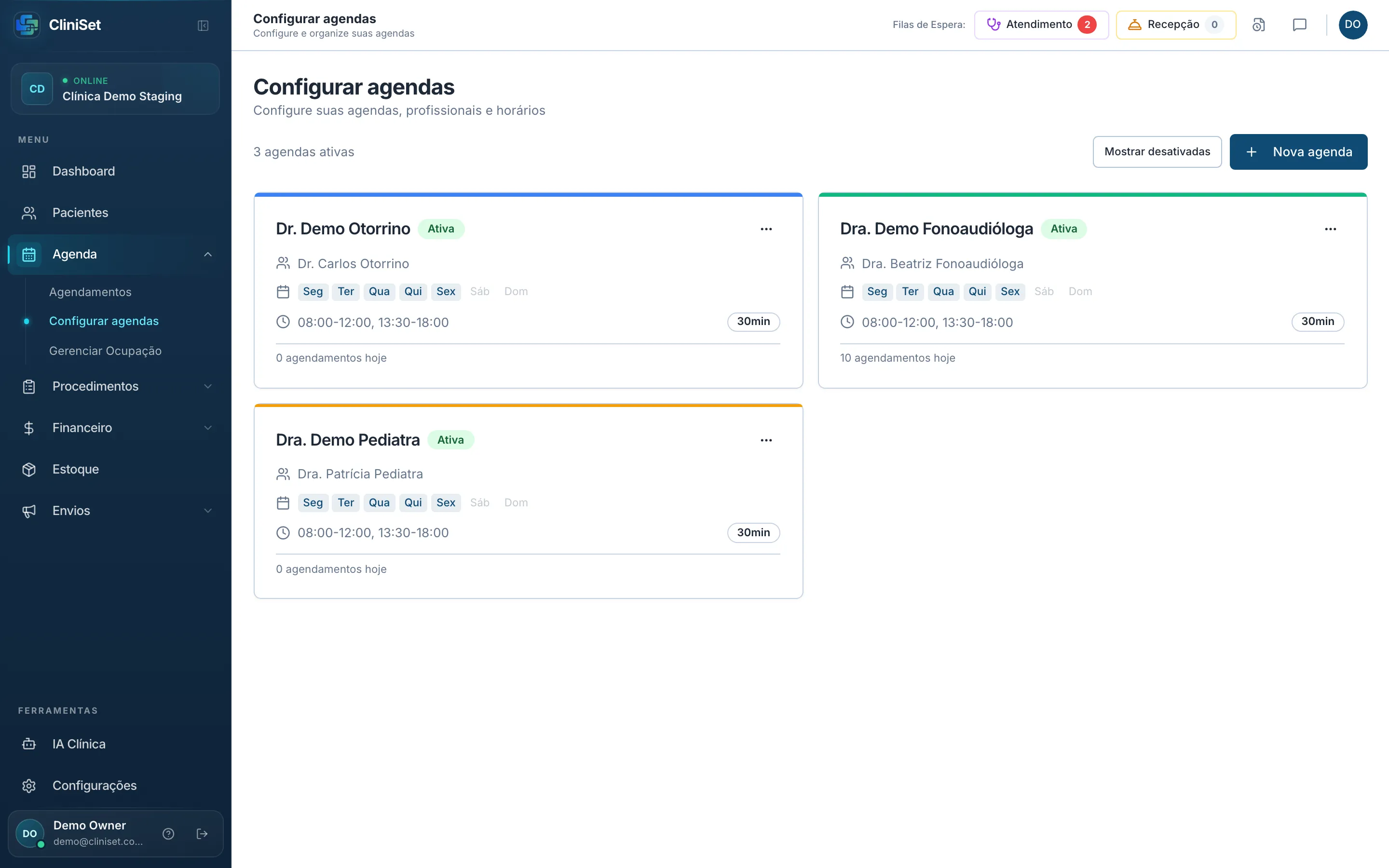Image resolution: width=1389 pixels, height=868 pixels.
Task: Expand the Envios menu chevron
Action: click(208, 510)
